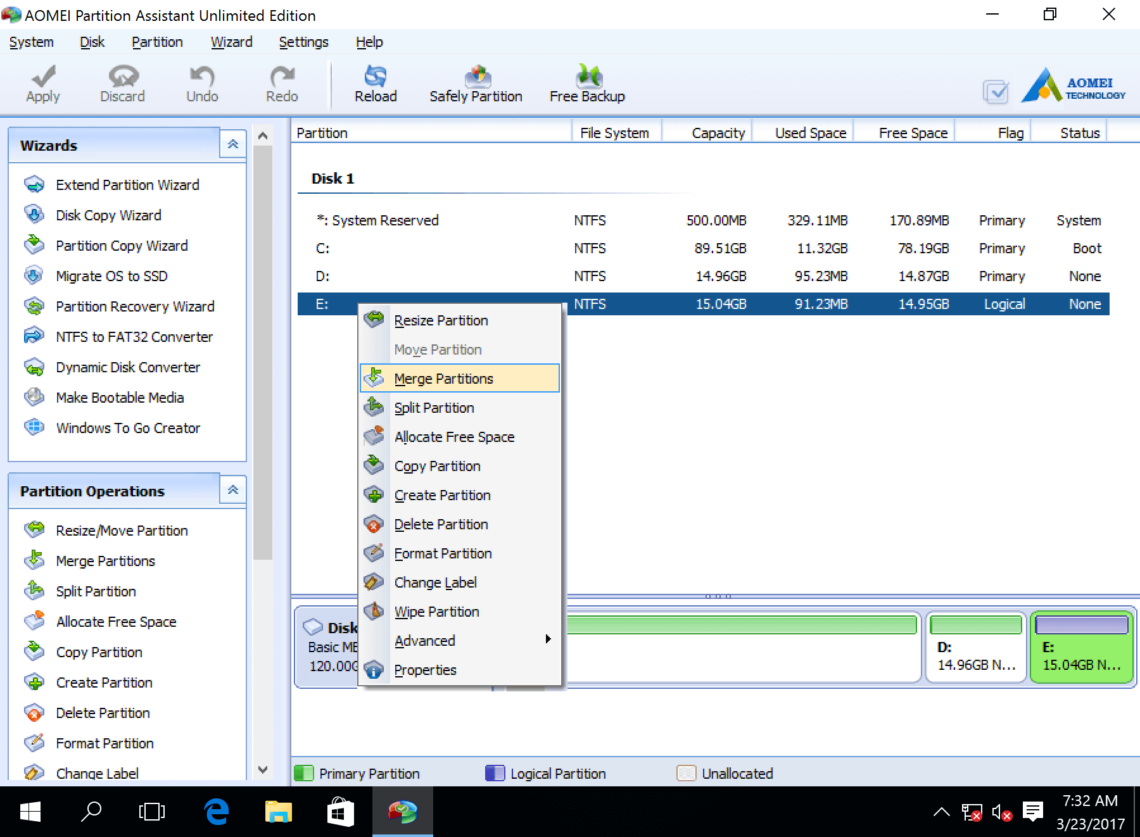
Task: Open the Safely Partition toolbar tool
Action: pyautogui.click(x=475, y=84)
